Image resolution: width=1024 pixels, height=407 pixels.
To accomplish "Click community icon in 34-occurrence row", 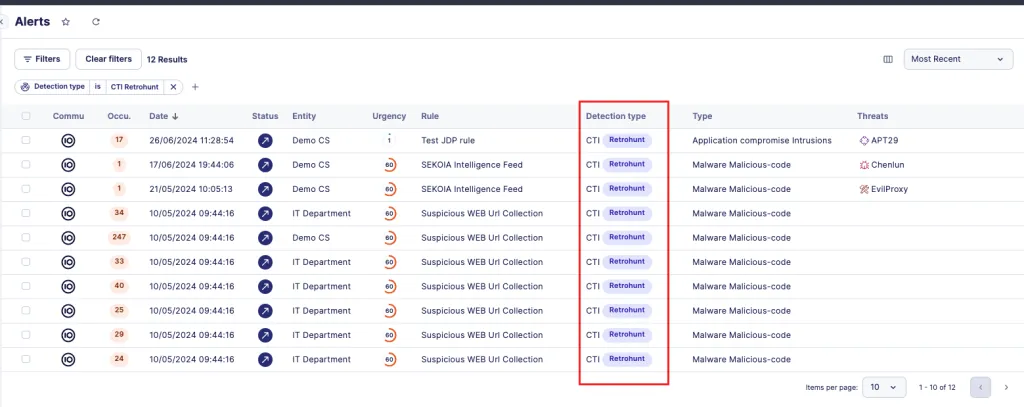I will pyautogui.click(x=68, y=213).
